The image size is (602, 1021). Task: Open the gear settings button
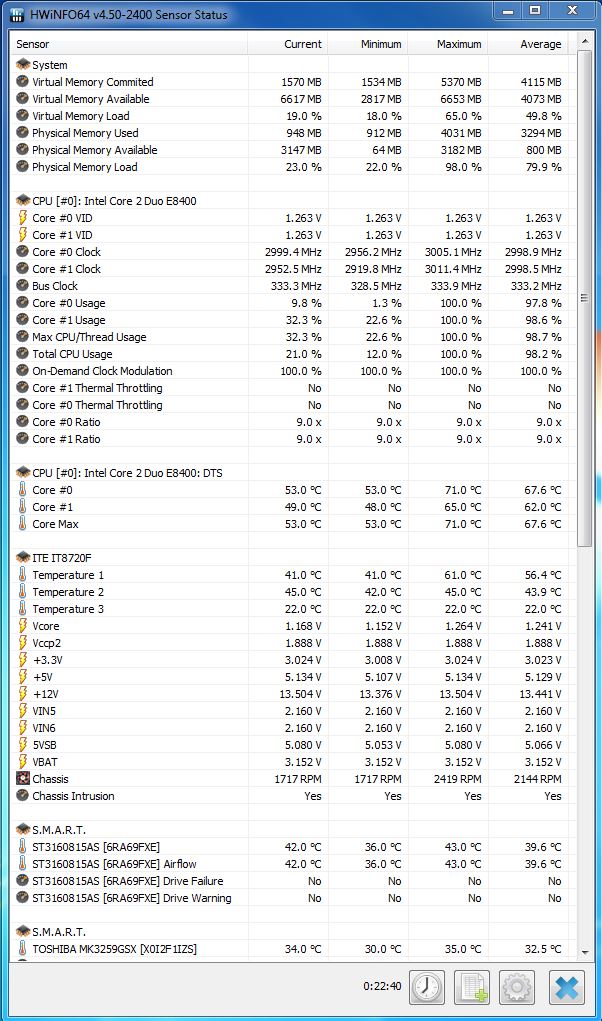click(x=517, y=986)
